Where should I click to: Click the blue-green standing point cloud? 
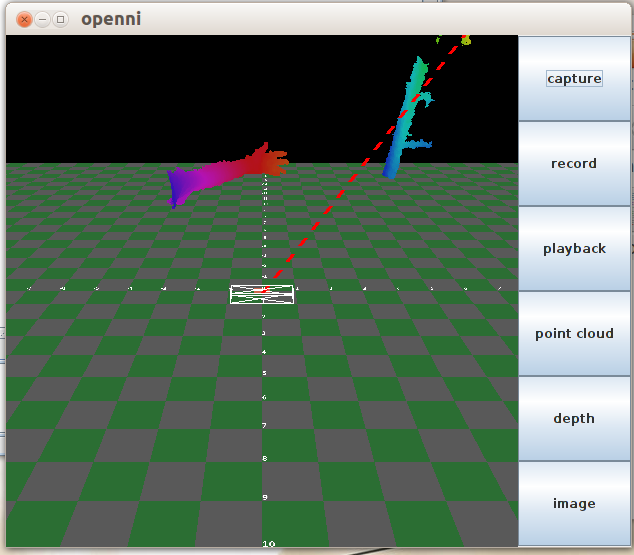(406, 119)
